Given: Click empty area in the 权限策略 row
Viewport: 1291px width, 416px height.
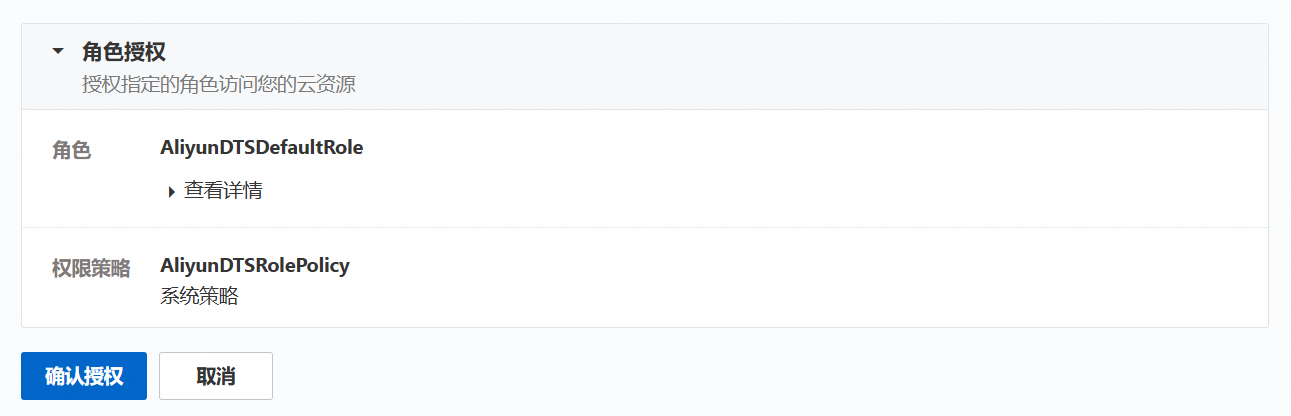Looking at the screenshot, I should (x=800, y=278).
